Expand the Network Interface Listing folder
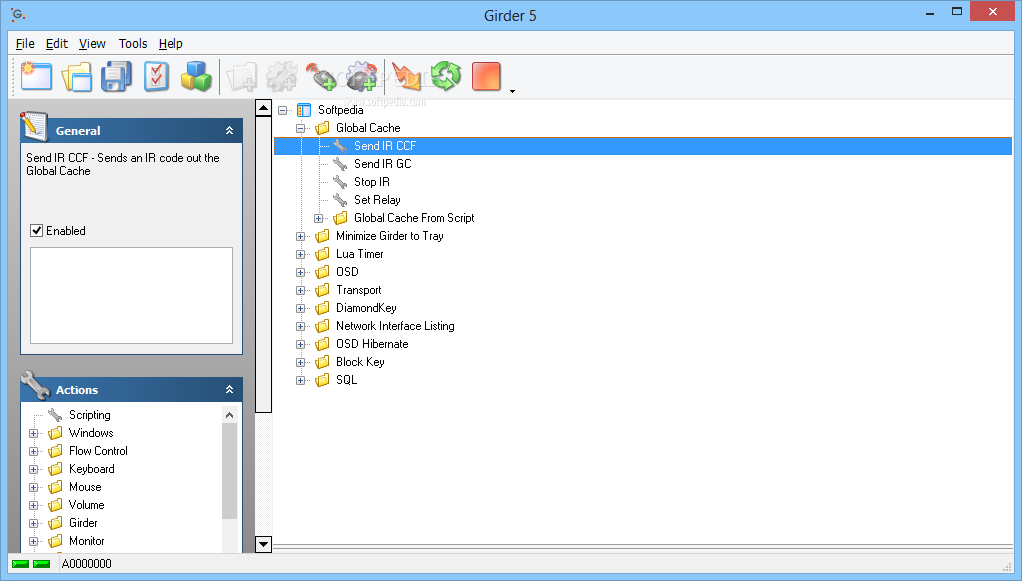The height and width of the screenshot is (581, 1022). [300, 327]
